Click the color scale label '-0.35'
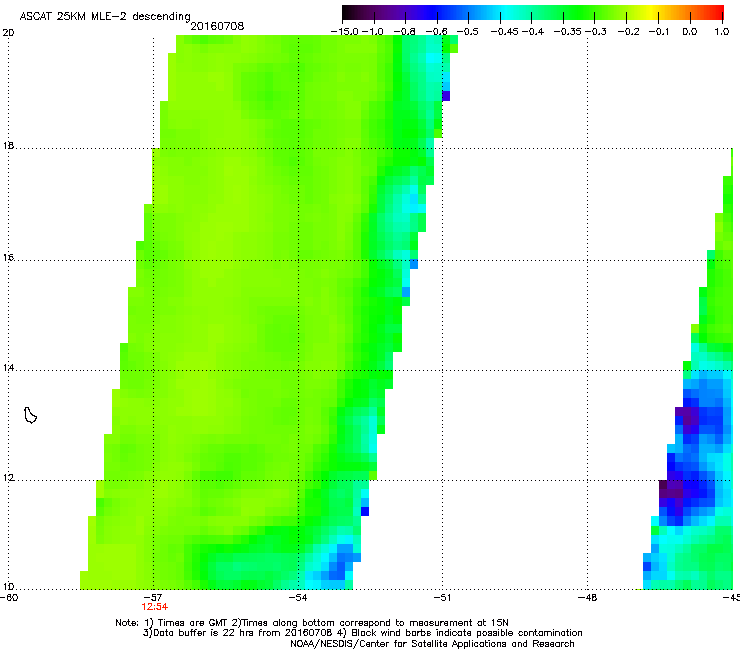The height and width of the screenshot is (650, 740). (x=568, y=32)
